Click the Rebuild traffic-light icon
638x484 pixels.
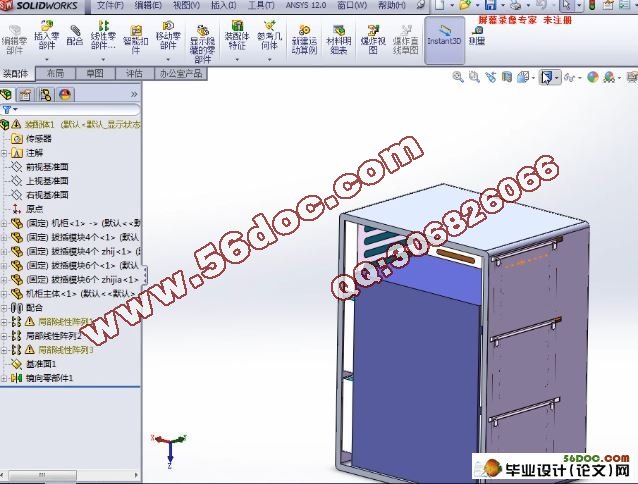(592, 5)
